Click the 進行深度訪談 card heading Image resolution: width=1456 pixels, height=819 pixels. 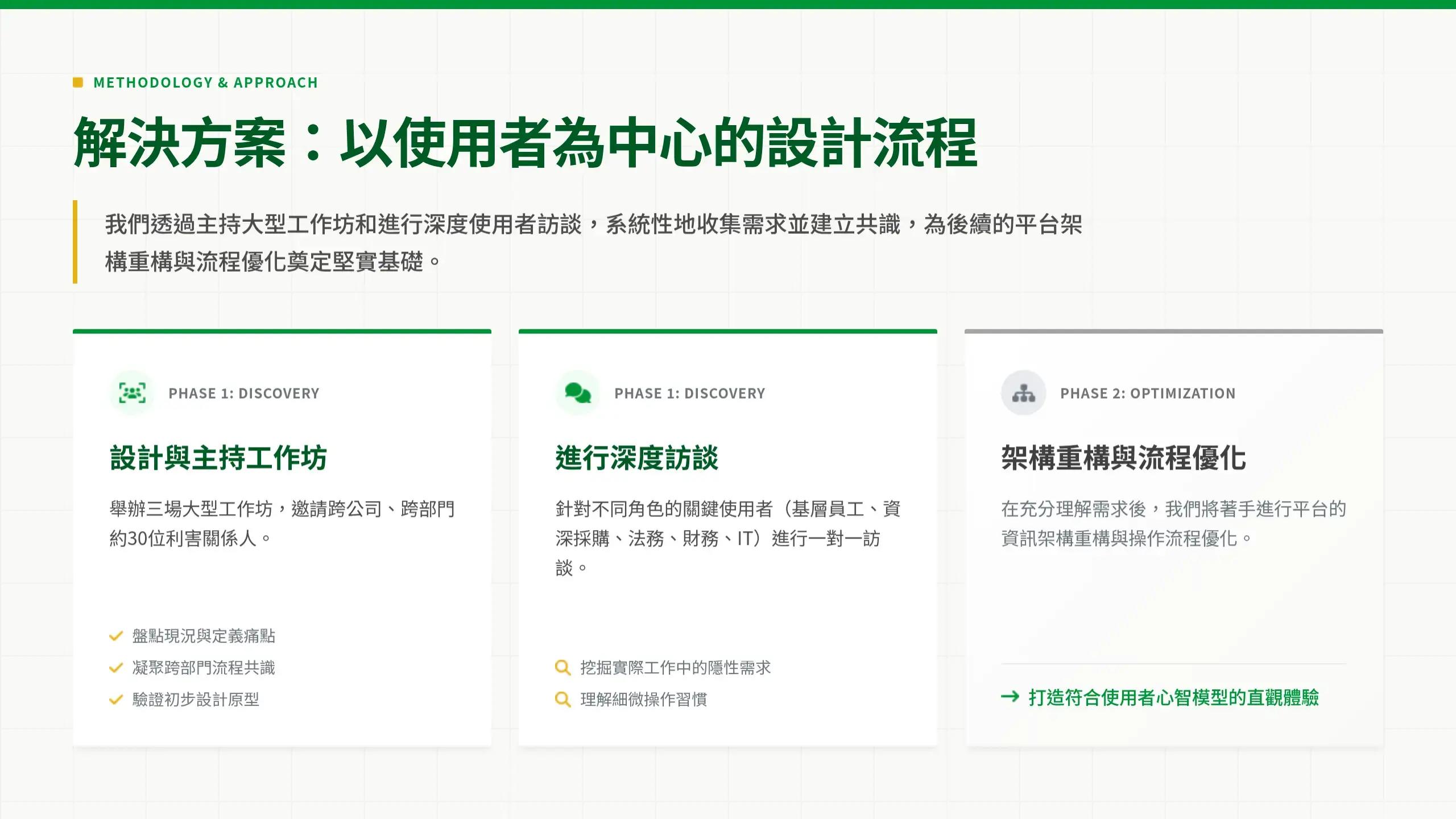tap(637, 458)
